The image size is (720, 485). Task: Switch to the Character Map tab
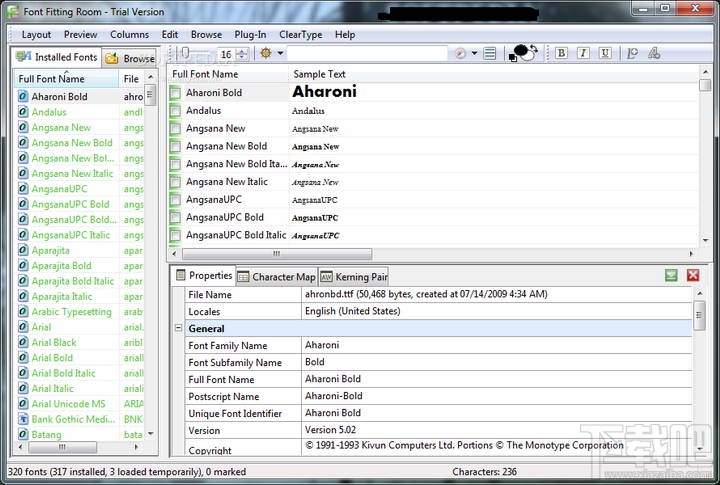[x=277, y=276]
